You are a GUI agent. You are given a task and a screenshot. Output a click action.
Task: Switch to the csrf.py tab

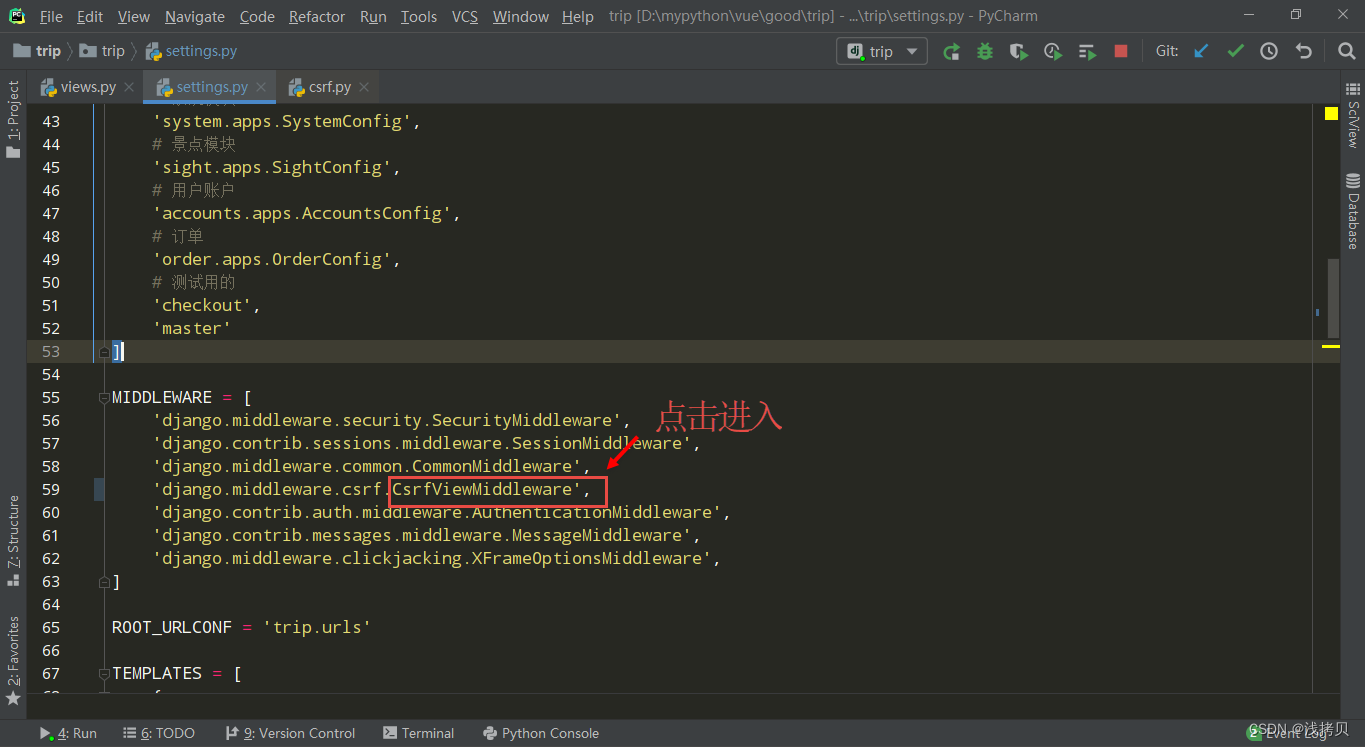pos(329,87)
